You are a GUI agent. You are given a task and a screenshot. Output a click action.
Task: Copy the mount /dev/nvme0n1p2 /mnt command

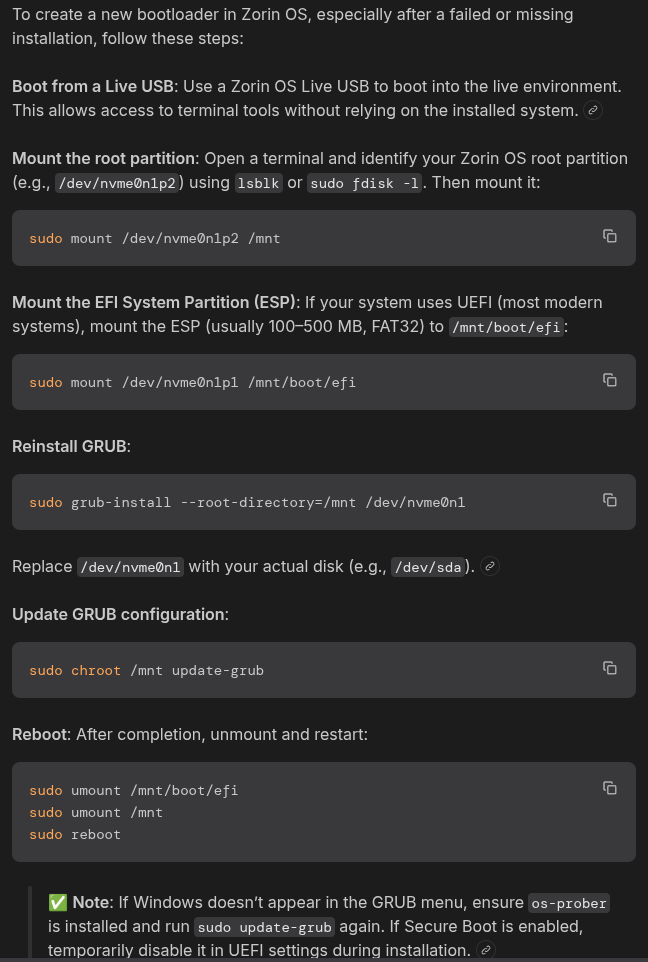(x=609, y=236)
